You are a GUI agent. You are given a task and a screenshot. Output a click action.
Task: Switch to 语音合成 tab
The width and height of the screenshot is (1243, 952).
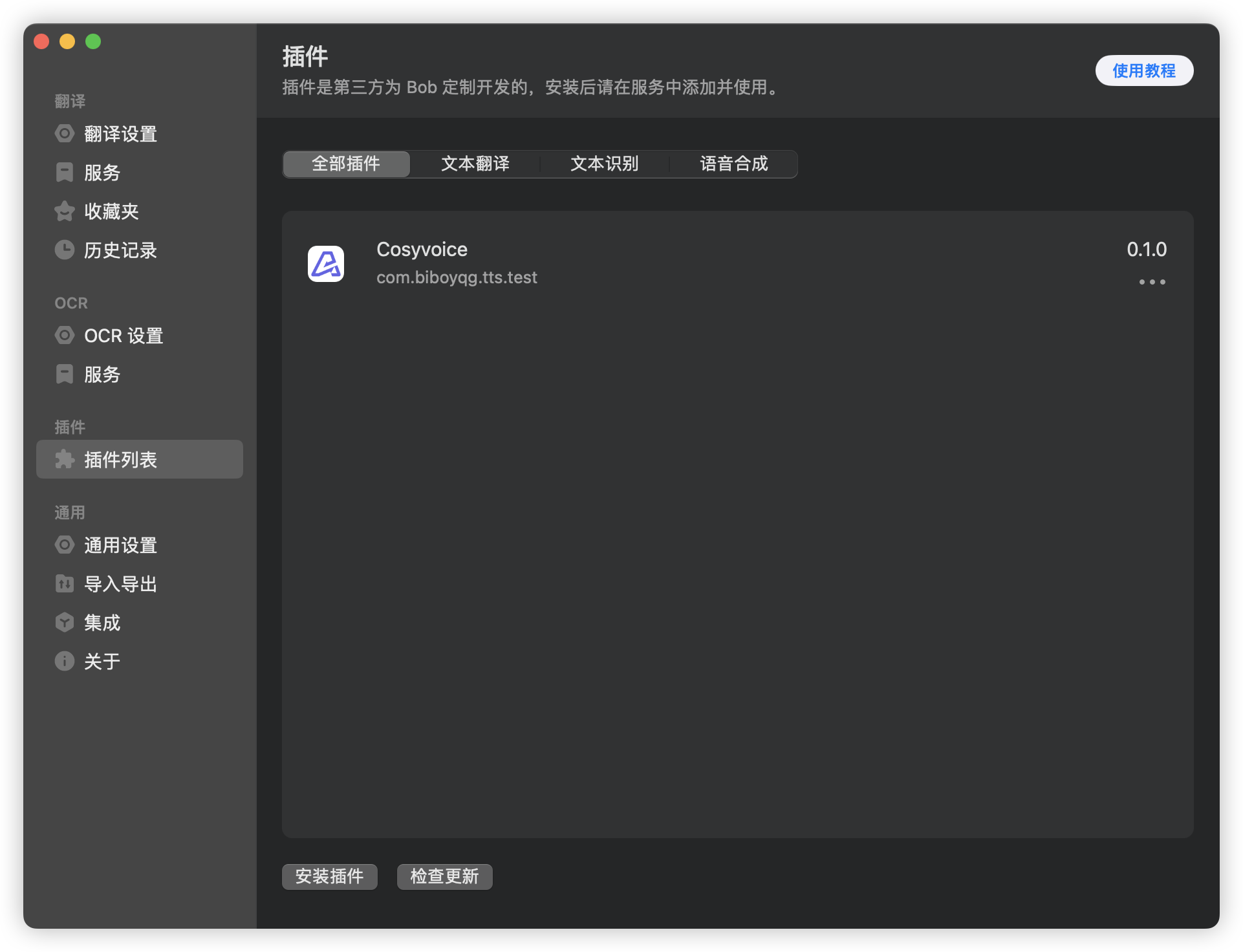734,164
